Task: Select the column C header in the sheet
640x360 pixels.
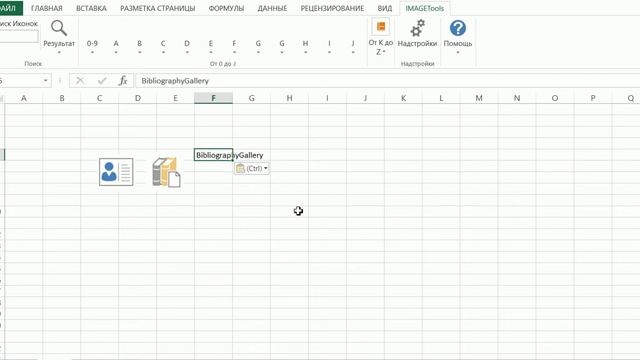Action: (x=100, y=98)
